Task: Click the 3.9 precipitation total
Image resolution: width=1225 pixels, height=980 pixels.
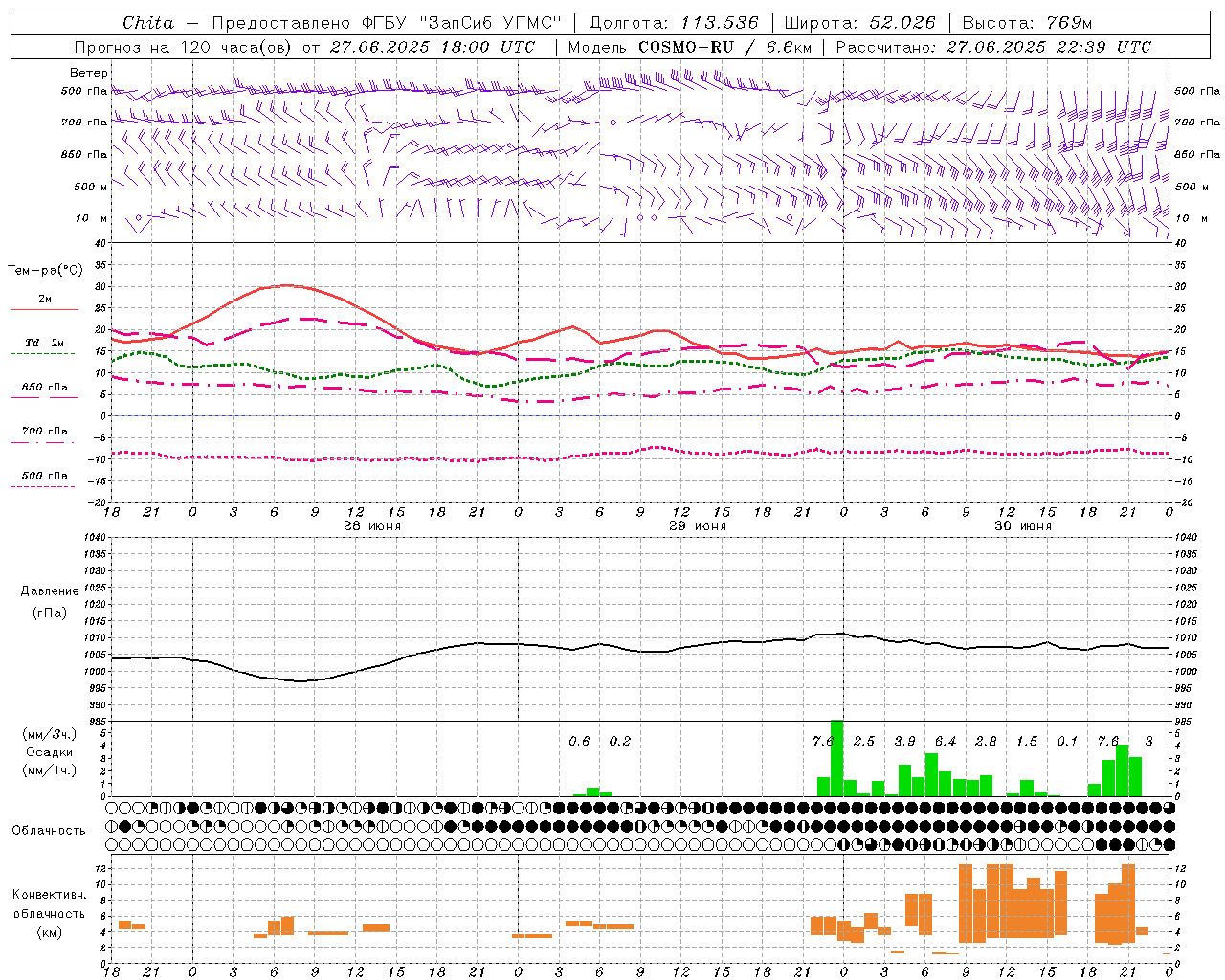Action: [x=904, y=741]
